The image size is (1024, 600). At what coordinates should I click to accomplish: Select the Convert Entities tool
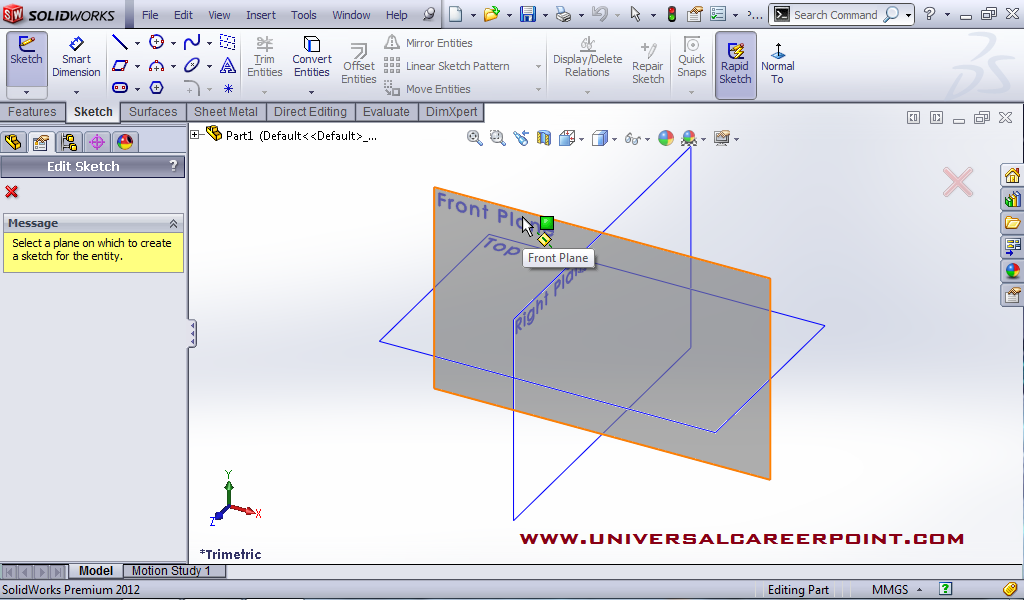coord(311,55)
